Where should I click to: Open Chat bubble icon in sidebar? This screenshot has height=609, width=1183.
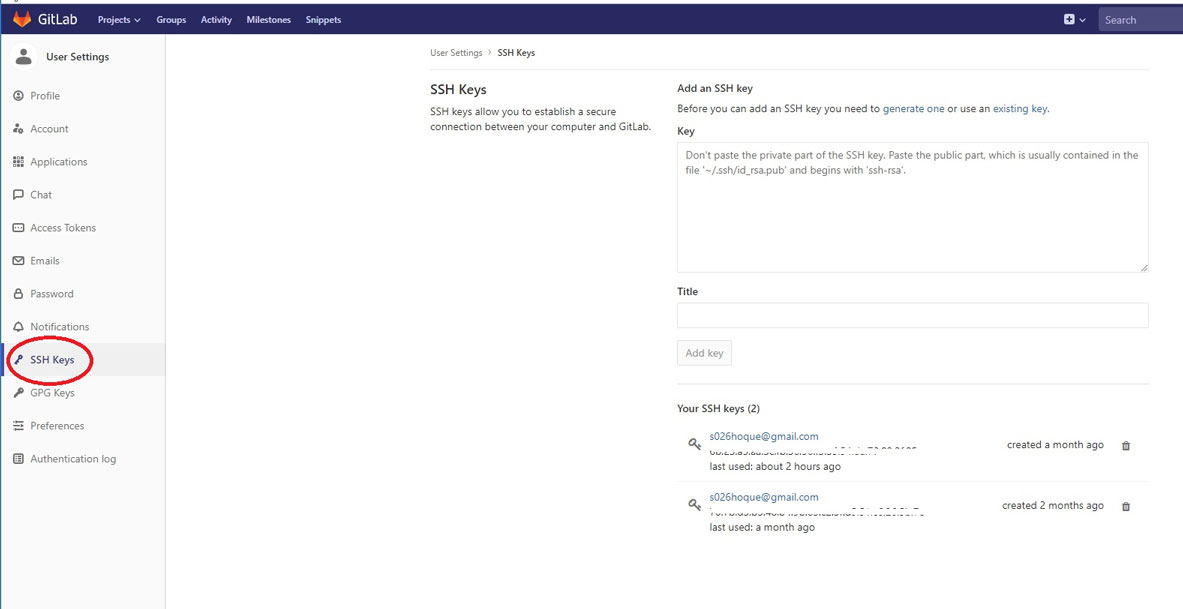pos(19,195)
